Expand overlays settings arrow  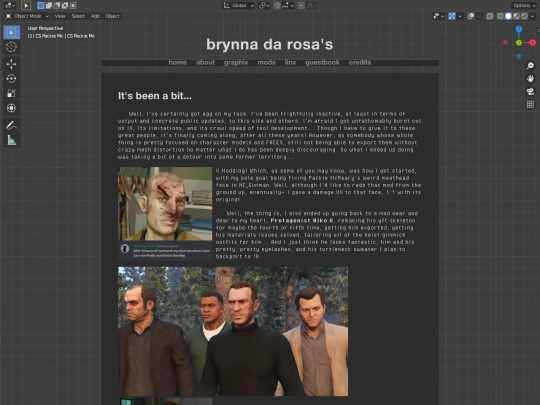pos(479,16)
